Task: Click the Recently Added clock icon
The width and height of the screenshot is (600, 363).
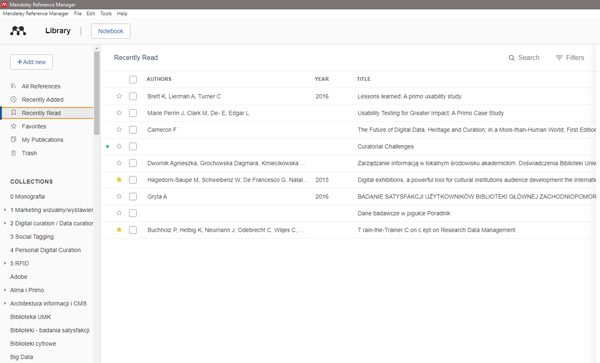Action: pyautogui.click(x=13, y=99)
